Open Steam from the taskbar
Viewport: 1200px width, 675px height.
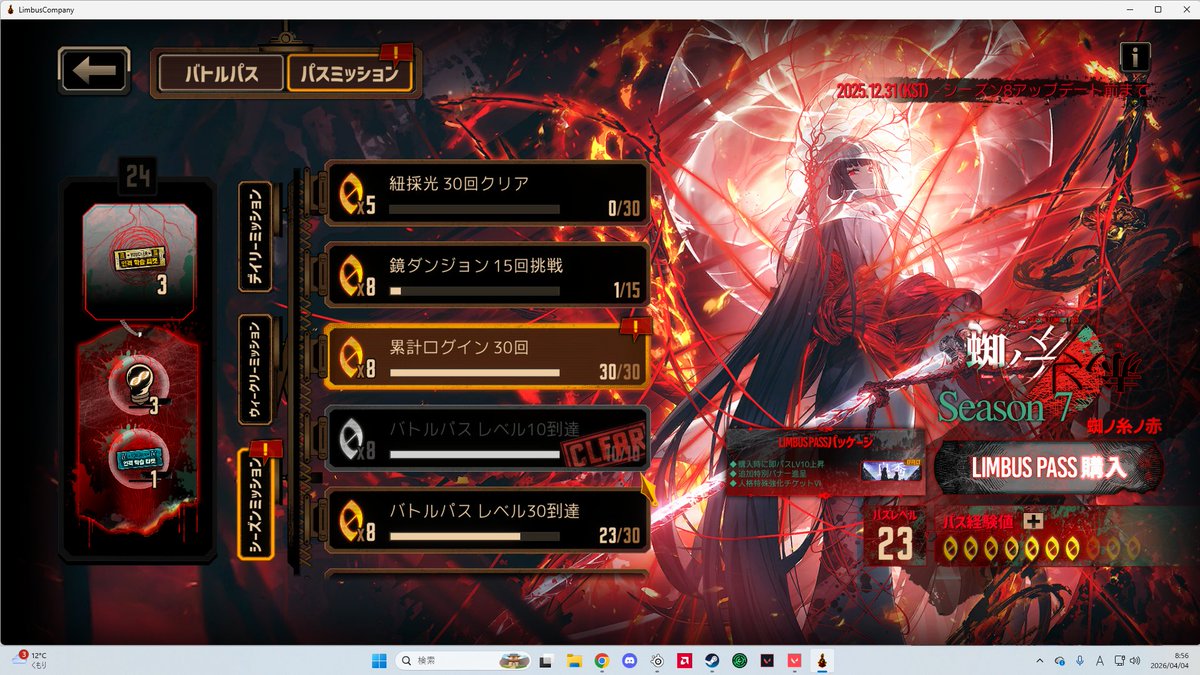point(713,661)
